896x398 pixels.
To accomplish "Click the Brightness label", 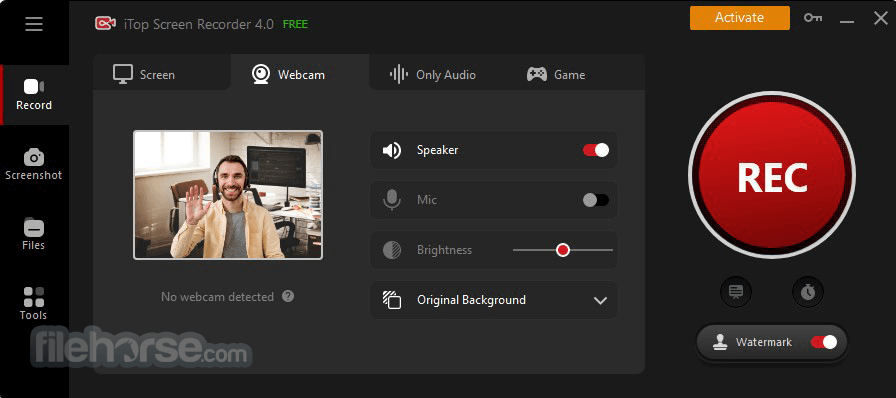I will tap(445, 250).
